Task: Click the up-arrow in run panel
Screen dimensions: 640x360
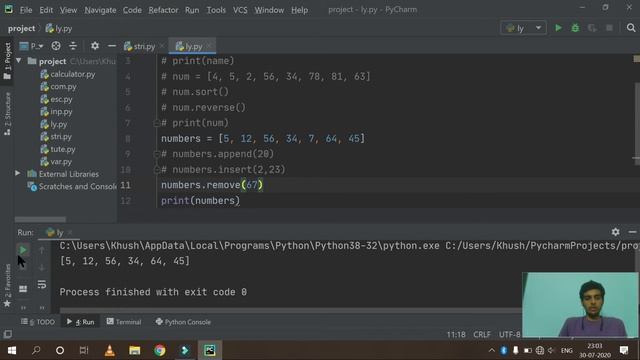Action: tap(42, 249)
